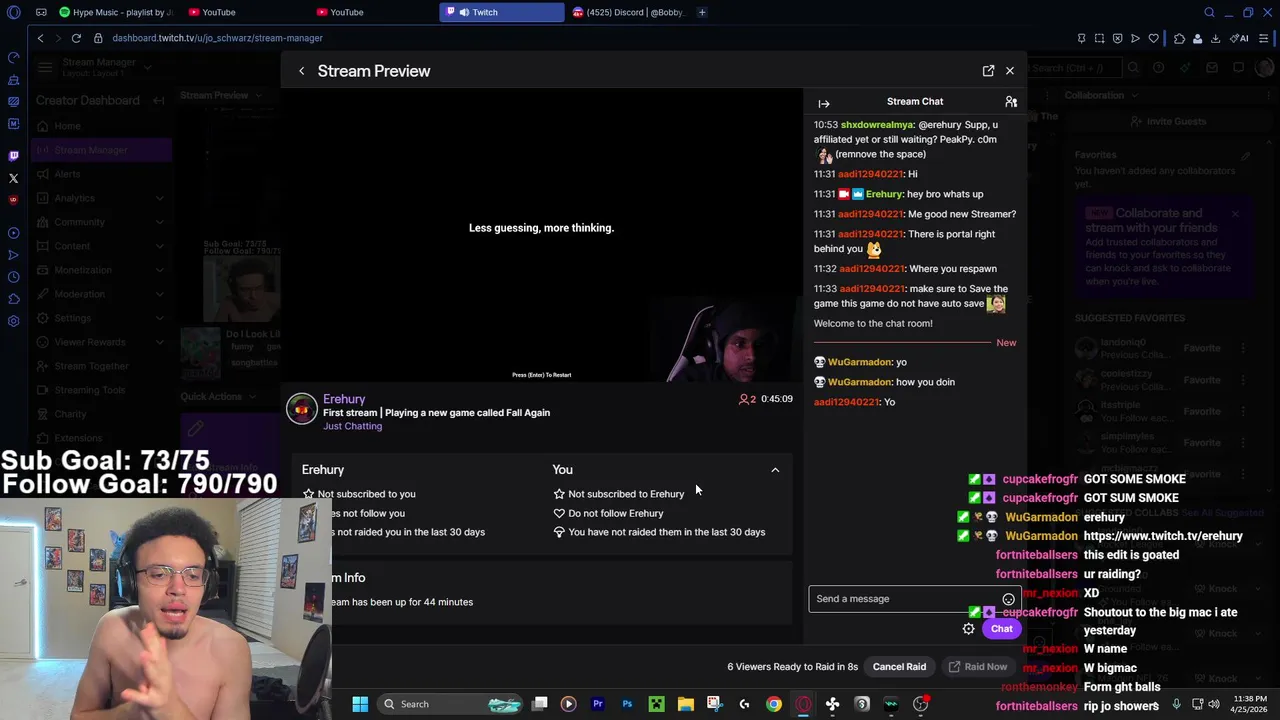This screenshot has width=1280, height=720.
Task: Click the Erehury stream preview video
Action: [x=541, y=236]
